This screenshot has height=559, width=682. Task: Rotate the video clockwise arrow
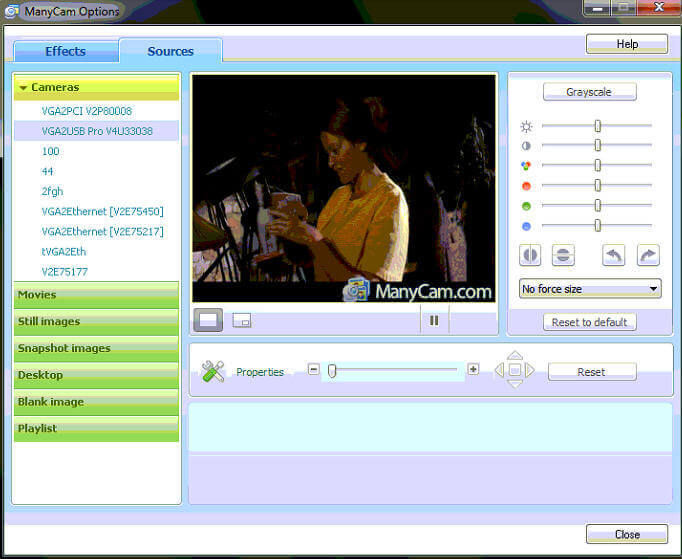648,255
